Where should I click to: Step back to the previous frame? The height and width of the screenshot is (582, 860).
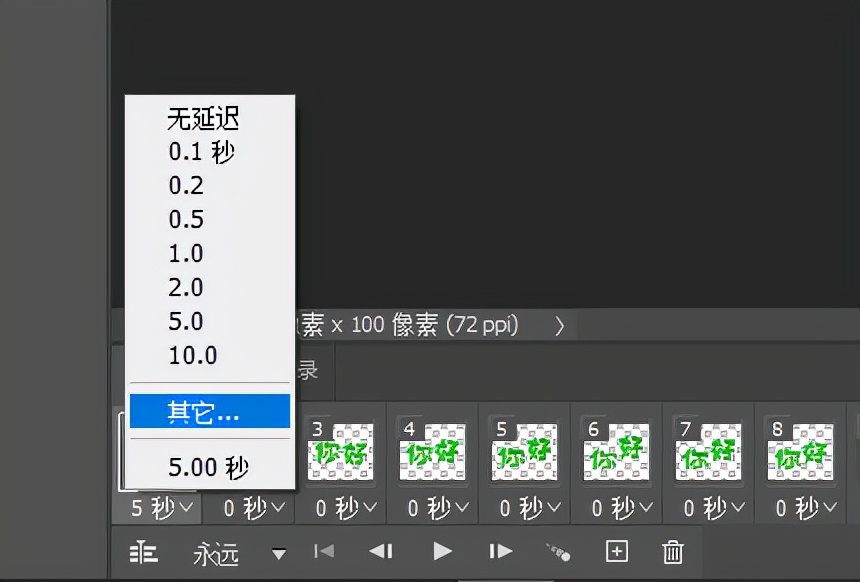click(x=381, y=552)
